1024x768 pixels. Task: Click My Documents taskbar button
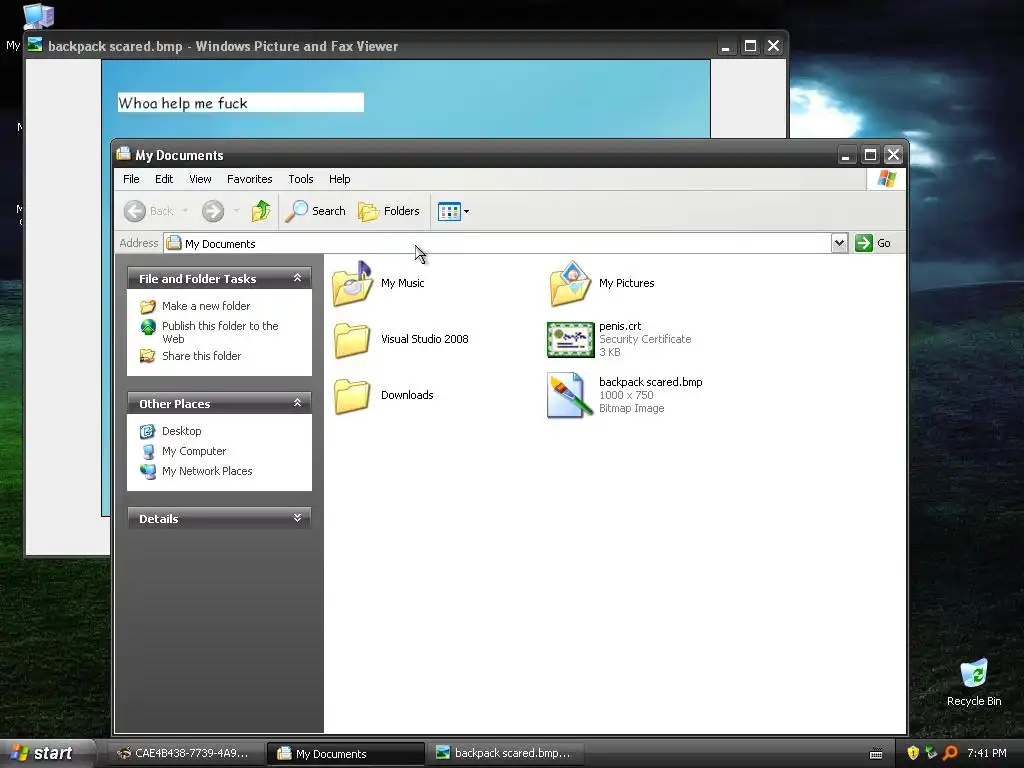[x=345, y=754]
